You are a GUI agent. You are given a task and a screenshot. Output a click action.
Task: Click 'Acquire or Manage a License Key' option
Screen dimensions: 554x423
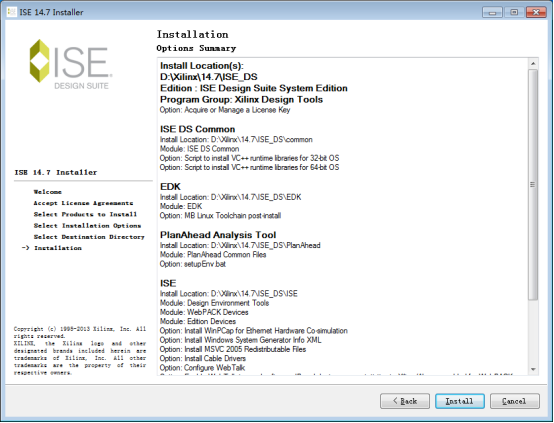tap(225, 110)
